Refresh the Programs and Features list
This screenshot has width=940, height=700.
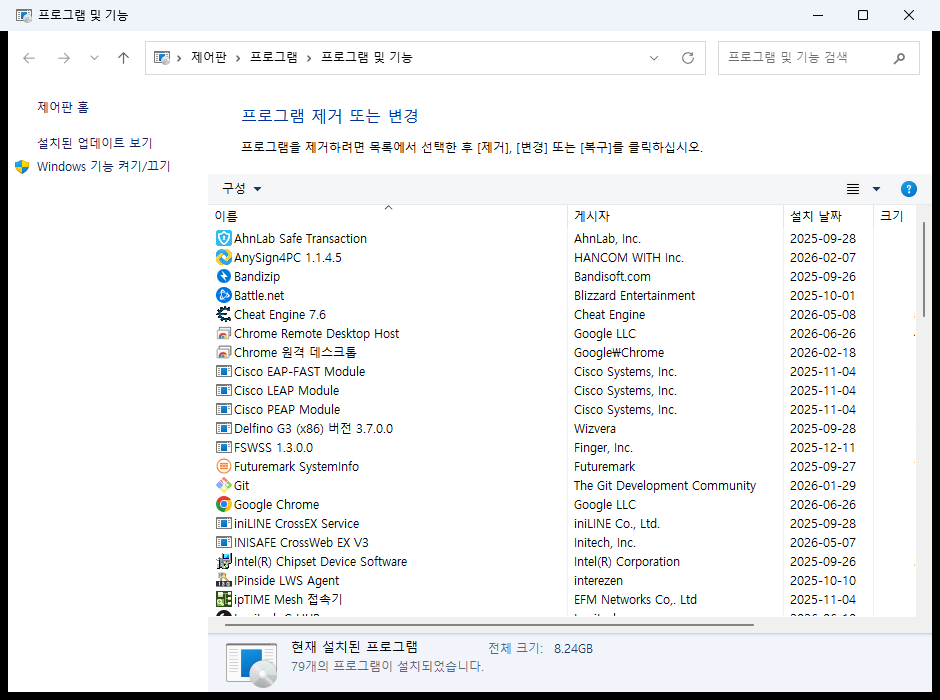click(x=688, y=58)
